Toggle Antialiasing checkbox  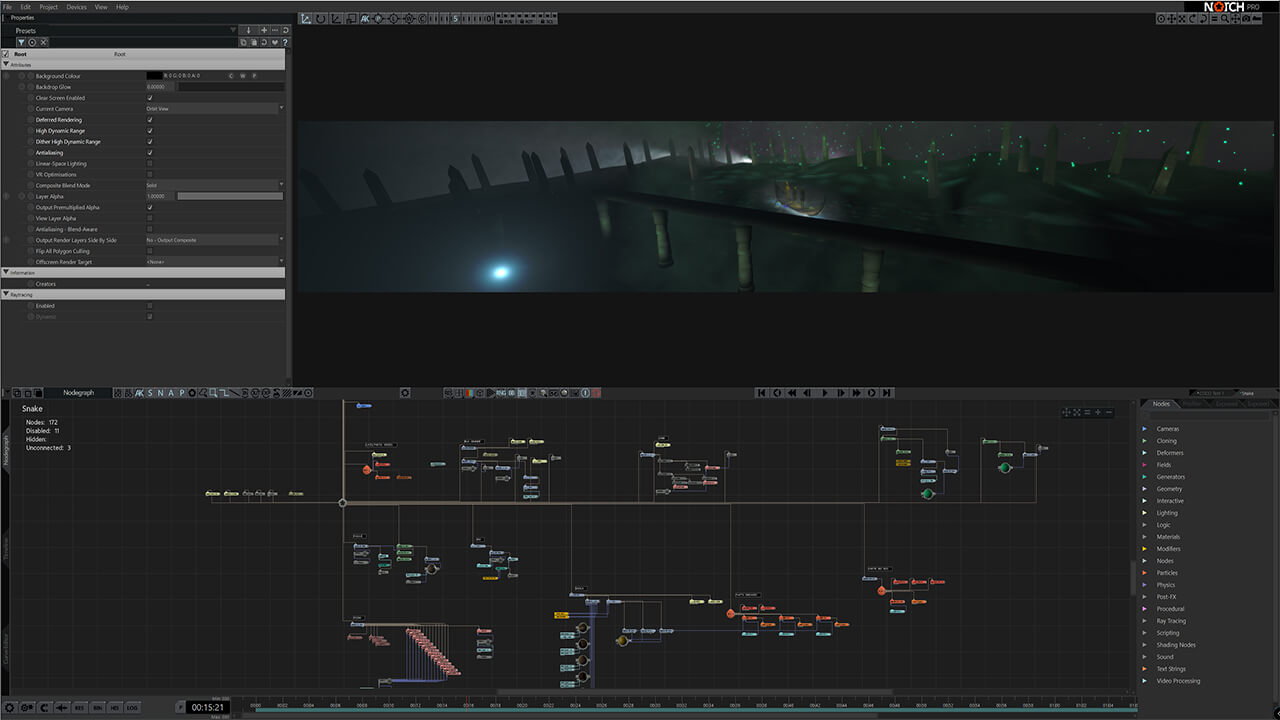pyautogui.click(x=150, y=153)
